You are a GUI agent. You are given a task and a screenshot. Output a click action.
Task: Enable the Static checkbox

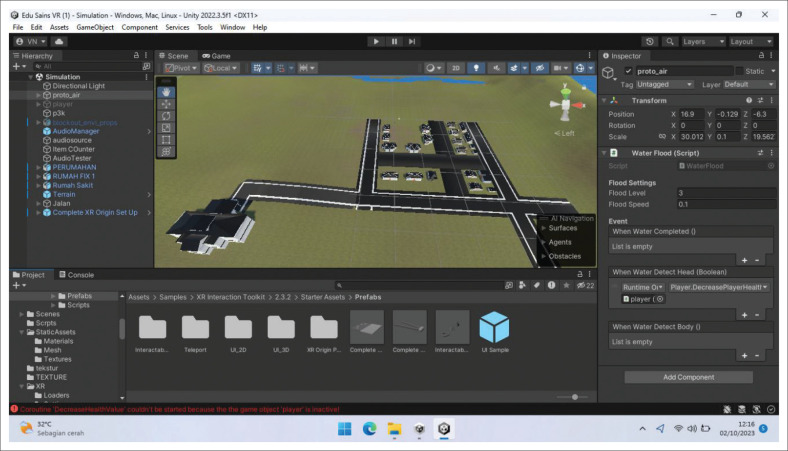tap(741, 71)
